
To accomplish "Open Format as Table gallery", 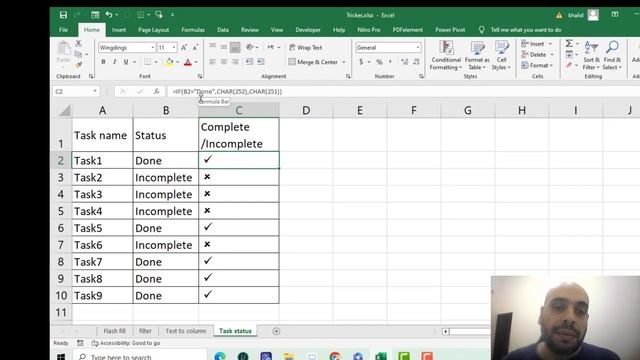I will point(477,55).
